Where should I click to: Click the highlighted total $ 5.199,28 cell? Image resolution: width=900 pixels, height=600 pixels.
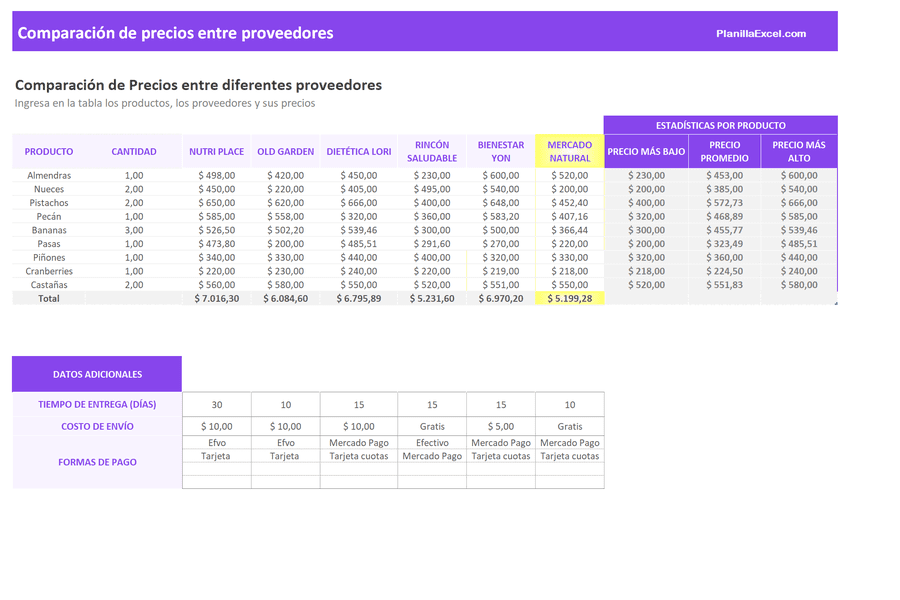(x=569, y=297)
